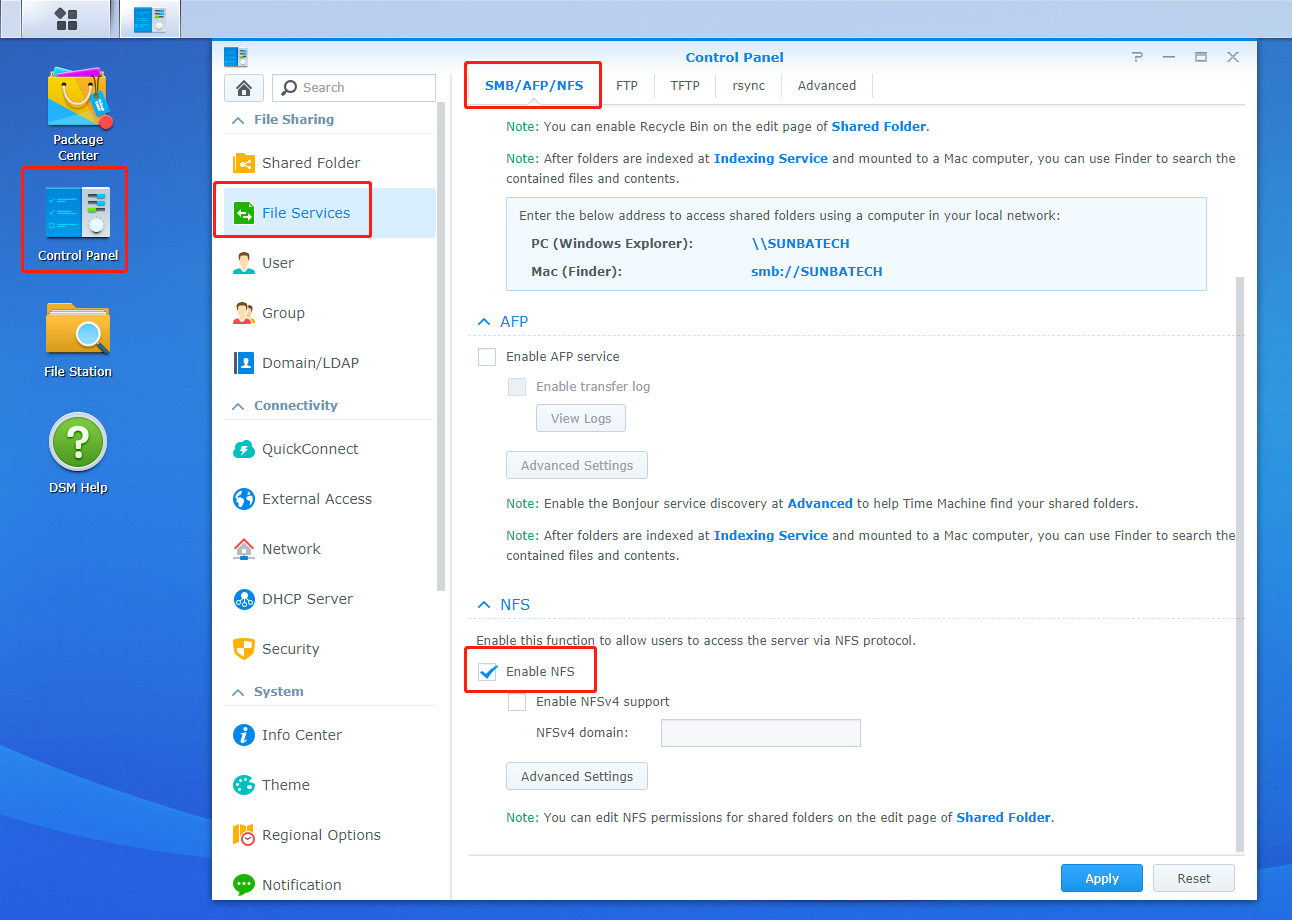Screen dimensions: 1292x920
Task: Focus the Control Panel search field
Action: click(354, 88)
